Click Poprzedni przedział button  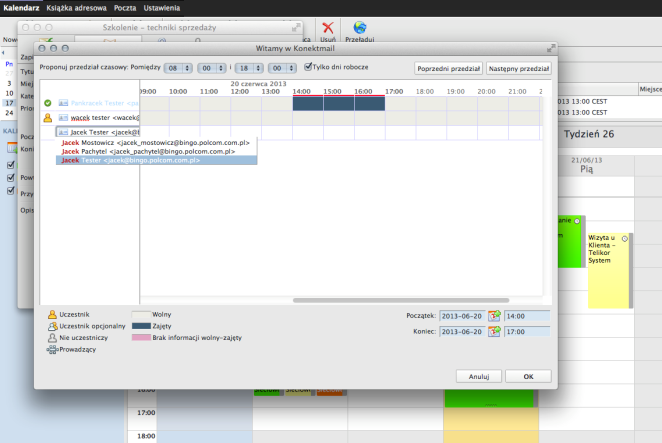pos(448,68)
